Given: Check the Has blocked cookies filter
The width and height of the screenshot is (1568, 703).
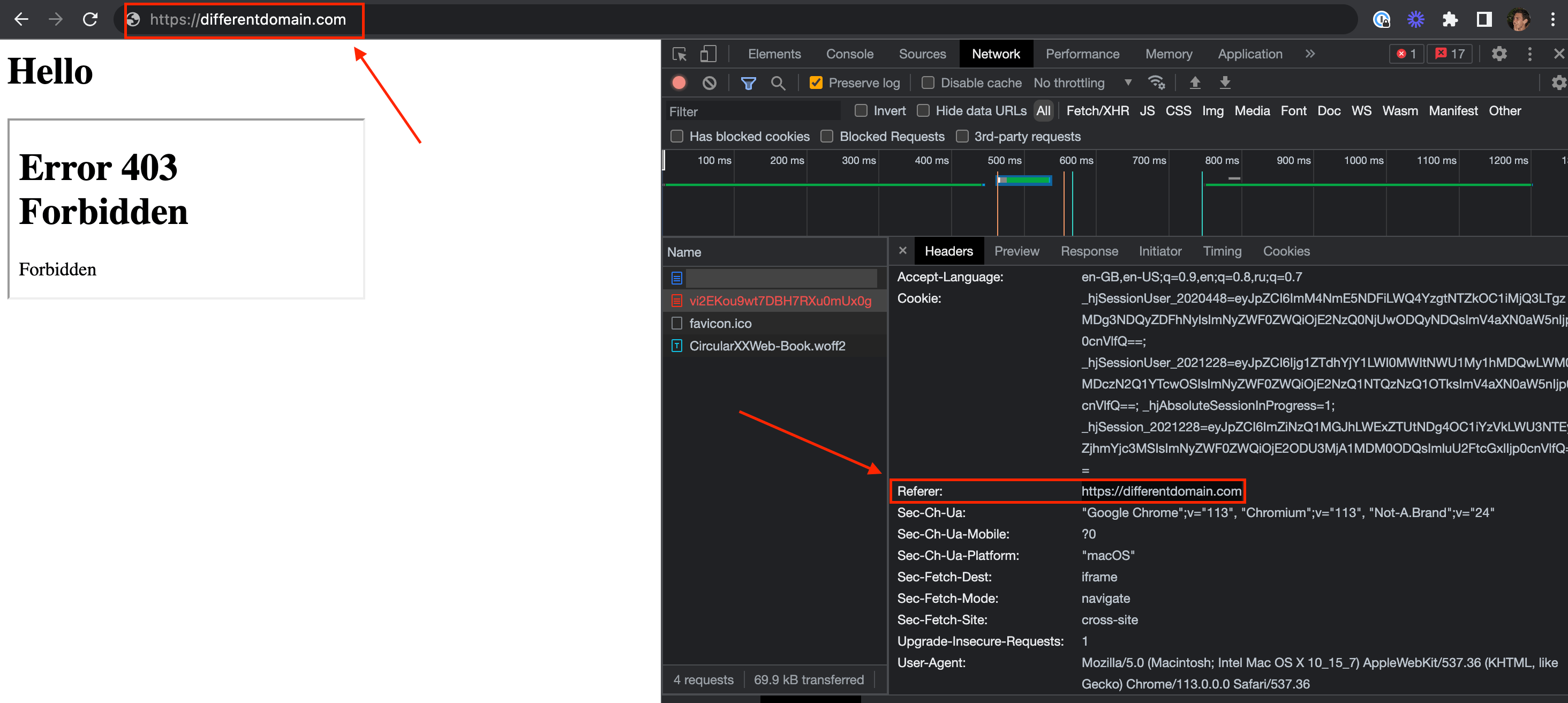Looking at the screenshot, I should pos(676,137).
